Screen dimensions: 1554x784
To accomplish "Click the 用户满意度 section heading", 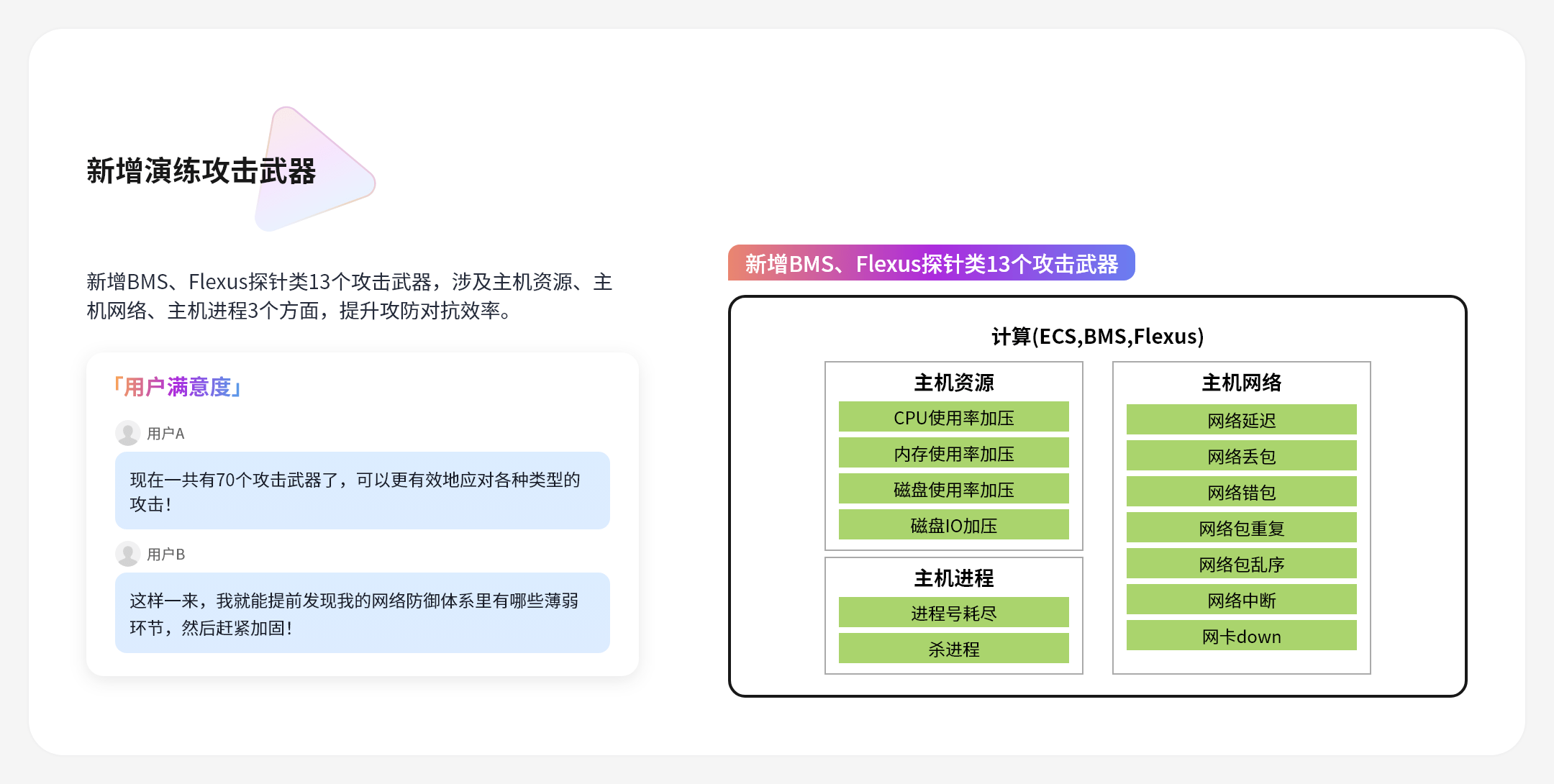I will [x=177, y=387].
